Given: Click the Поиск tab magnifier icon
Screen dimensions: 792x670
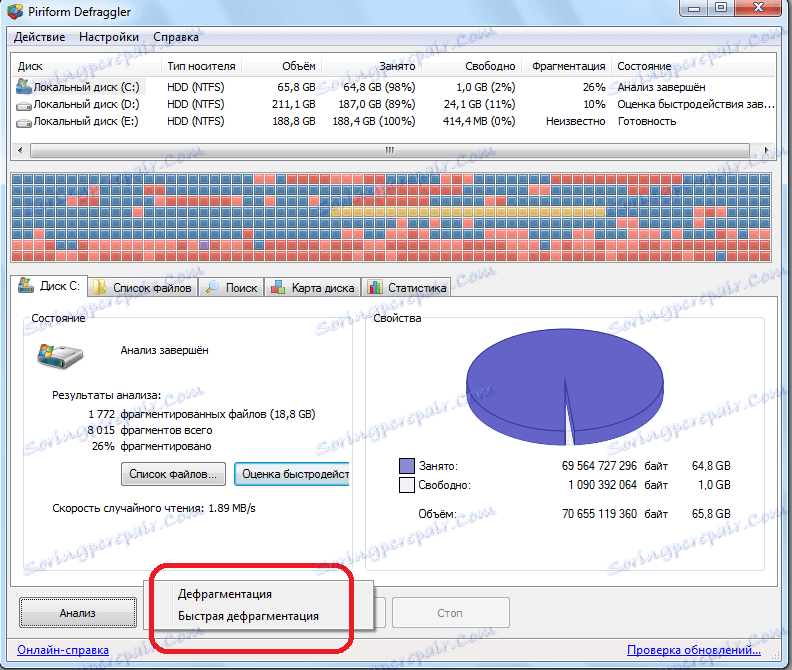Looking at the screenshot, I should [212, 287].
